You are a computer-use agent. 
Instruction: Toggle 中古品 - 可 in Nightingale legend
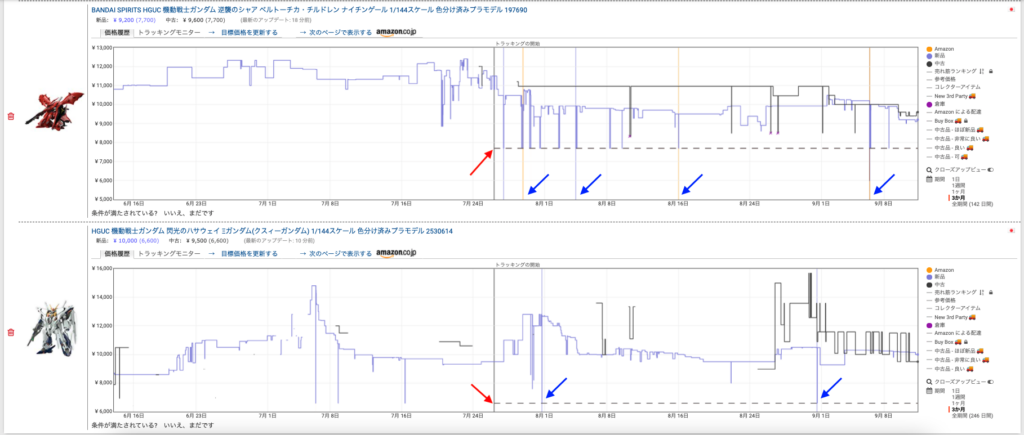(948, 156)
